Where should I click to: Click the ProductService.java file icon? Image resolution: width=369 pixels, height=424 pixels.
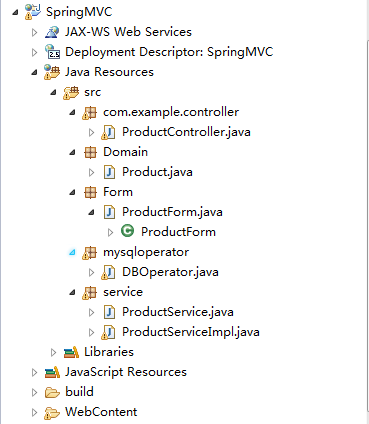click(x=109, y=312)
